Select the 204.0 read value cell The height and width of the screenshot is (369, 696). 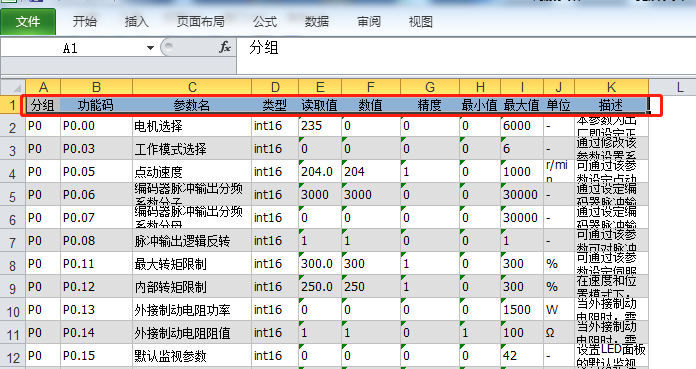pos(320,172)
